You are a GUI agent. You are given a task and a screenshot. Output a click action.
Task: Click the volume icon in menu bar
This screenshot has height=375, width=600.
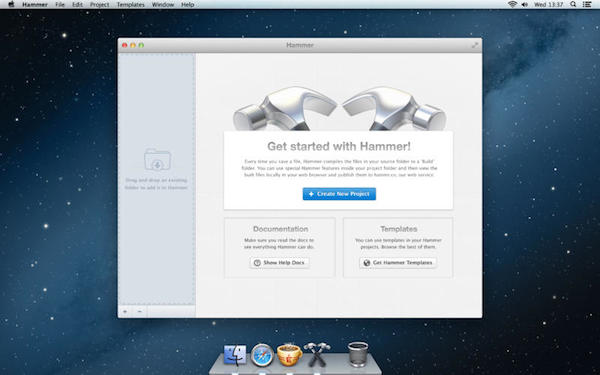click(525, 5)
